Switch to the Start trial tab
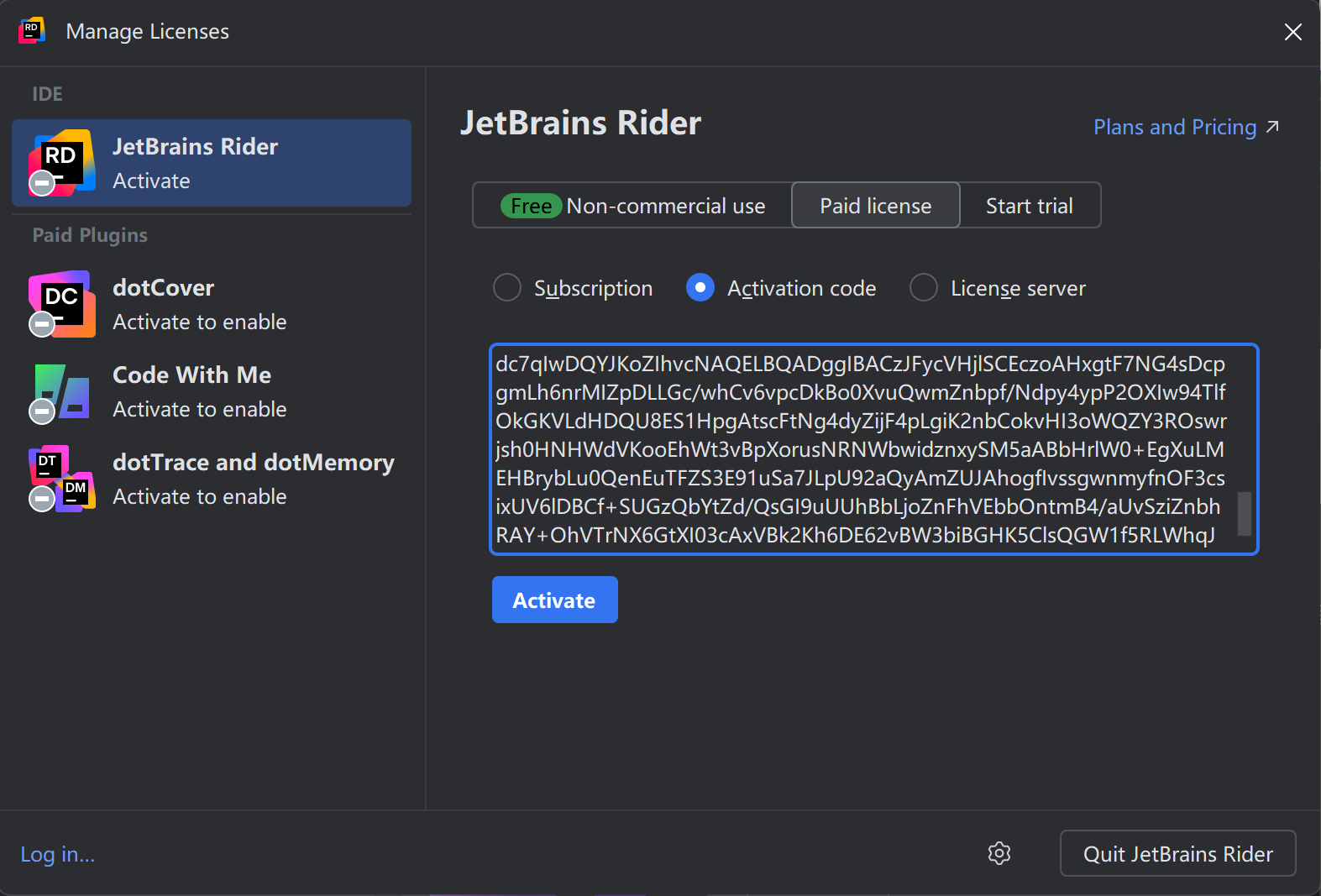Screen dimensions: 1321x896 pyautogui.click(x=1030, y=206)
